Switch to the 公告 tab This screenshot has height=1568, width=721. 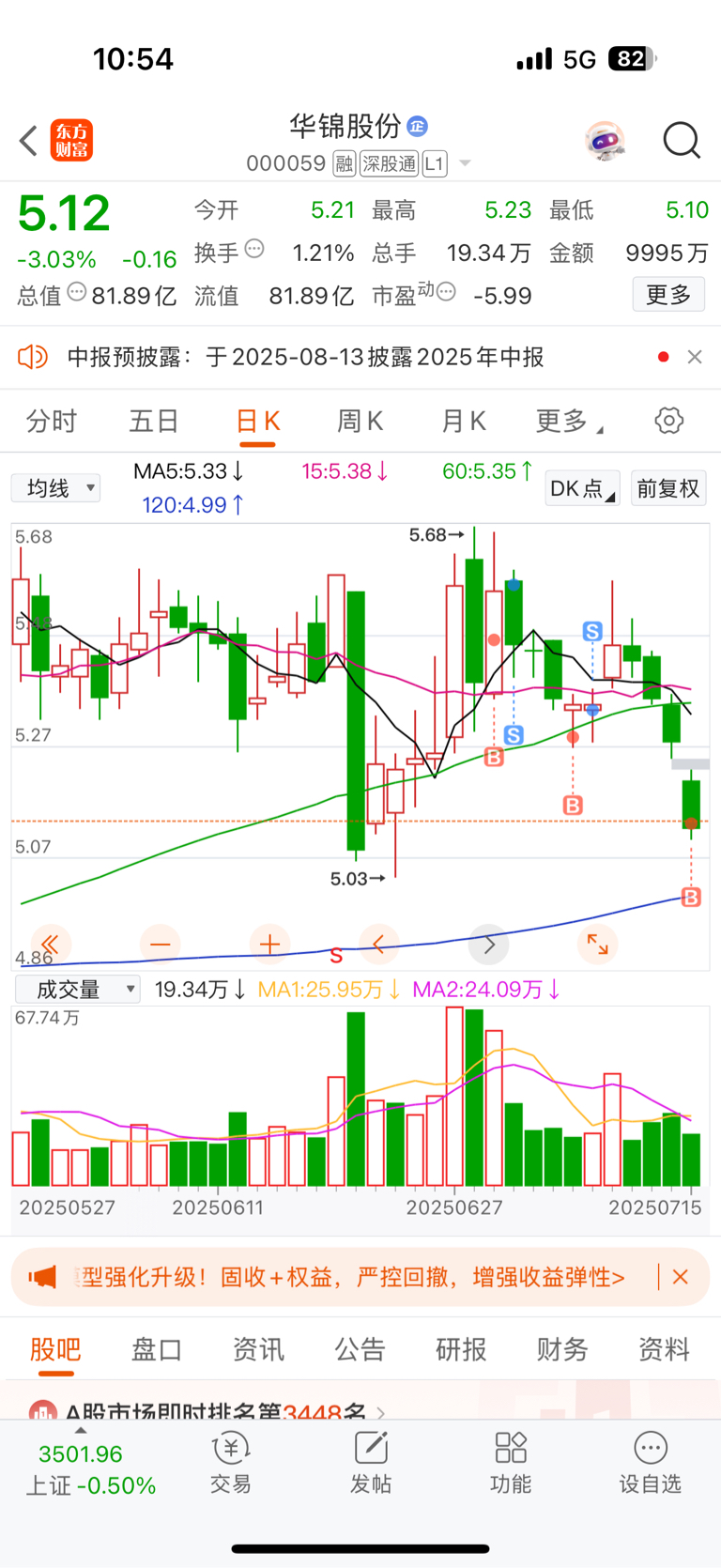pyautogui.click(x=360, y=1349)
